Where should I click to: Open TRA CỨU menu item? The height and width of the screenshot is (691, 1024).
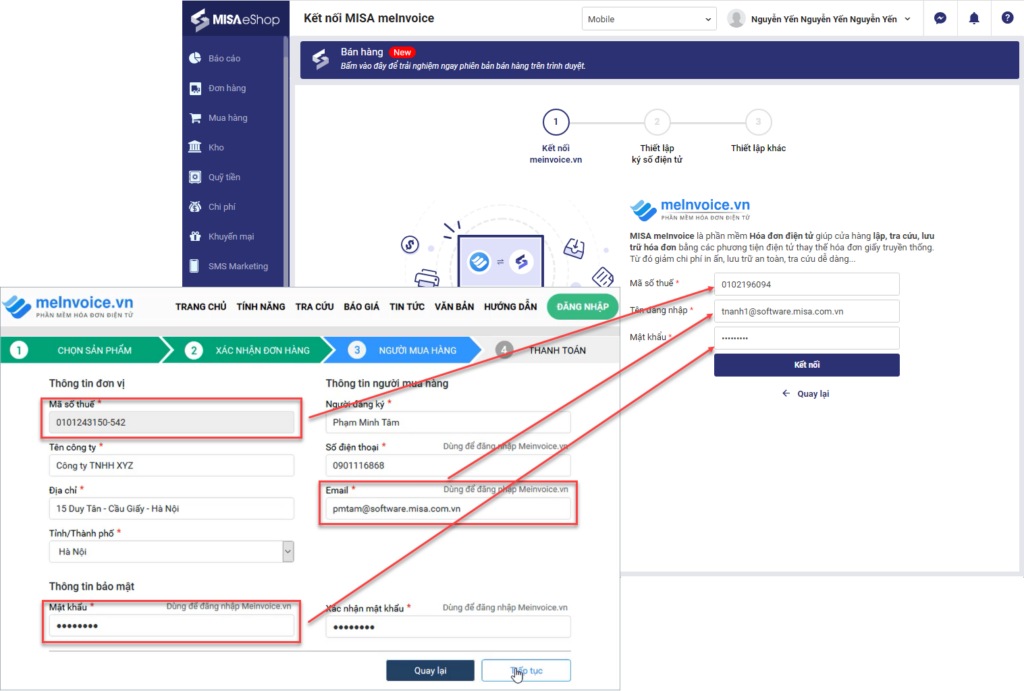314,306
